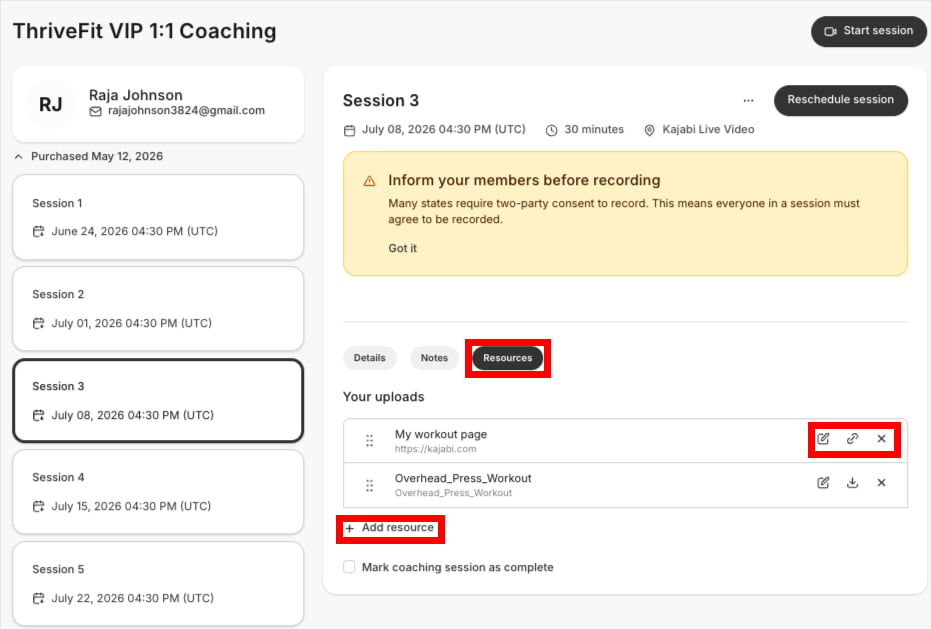Edit the Overhead_Press_Workout resource
The height and width of the screenshot is (629, 931).
click(x=823, y=482)
